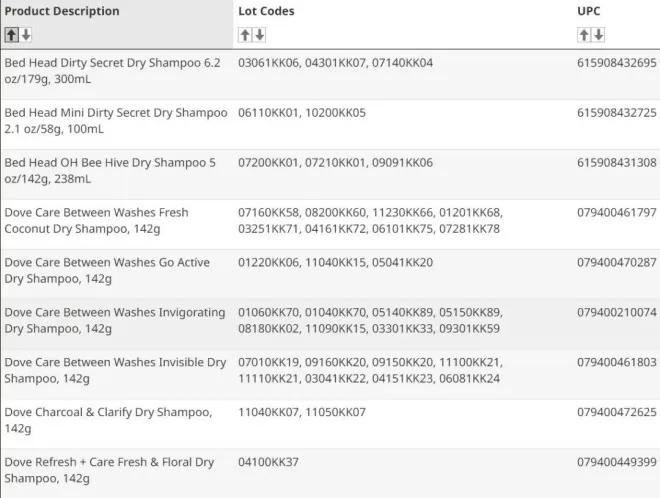Select Dove Refresh + Care Fresh & Floral row

(x=330, y=474)
